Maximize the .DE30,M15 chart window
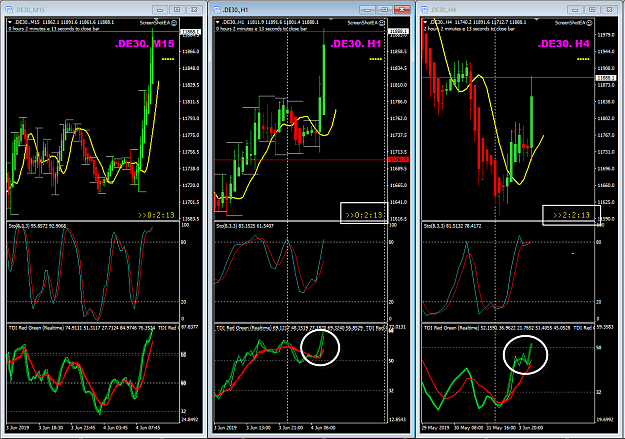The image size is (625, 439). coord(177,10)
